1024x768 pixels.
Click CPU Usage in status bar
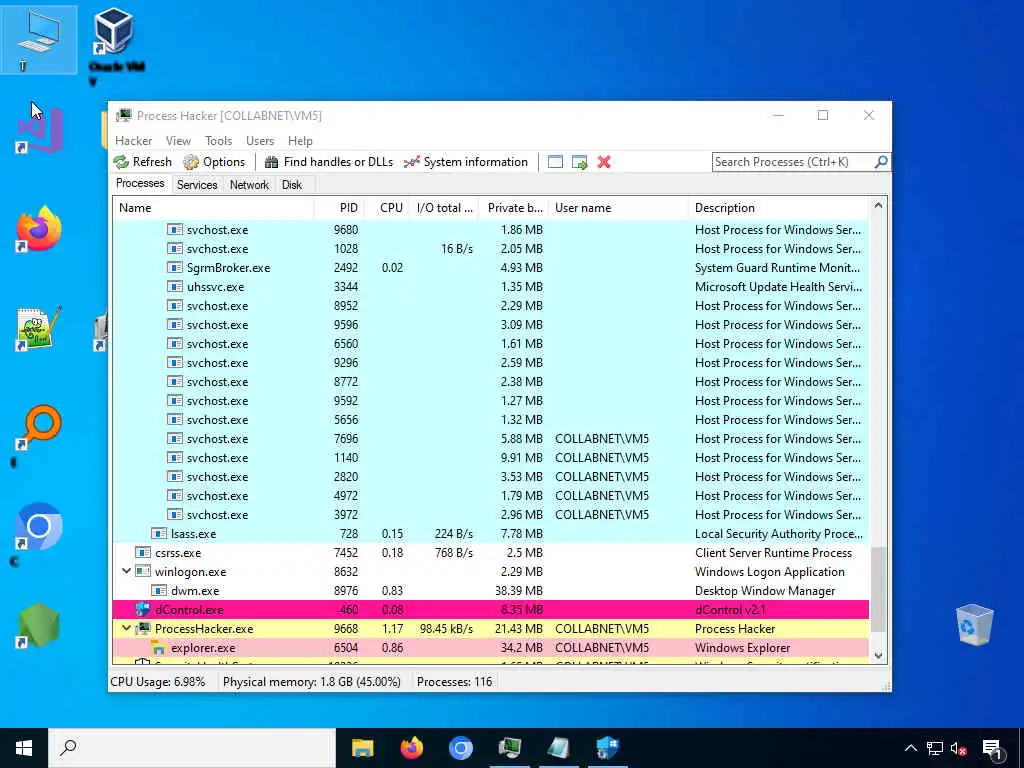(157, 682)
